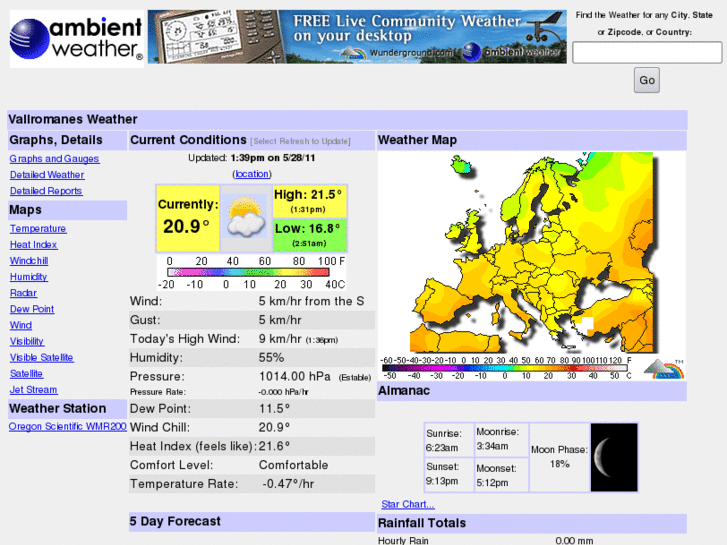Screen dimensions: 727x545
Task: Click the temperature color scale bar
Action: (x=248, y=272)
